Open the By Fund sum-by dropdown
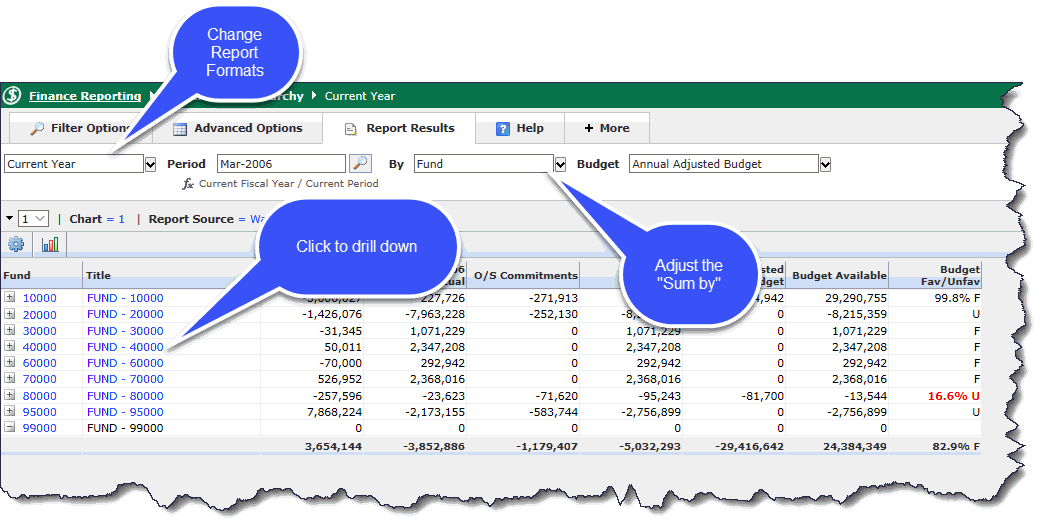This screenshot has width=1048, height=531. pyautogui.click(x=560, y=164)
